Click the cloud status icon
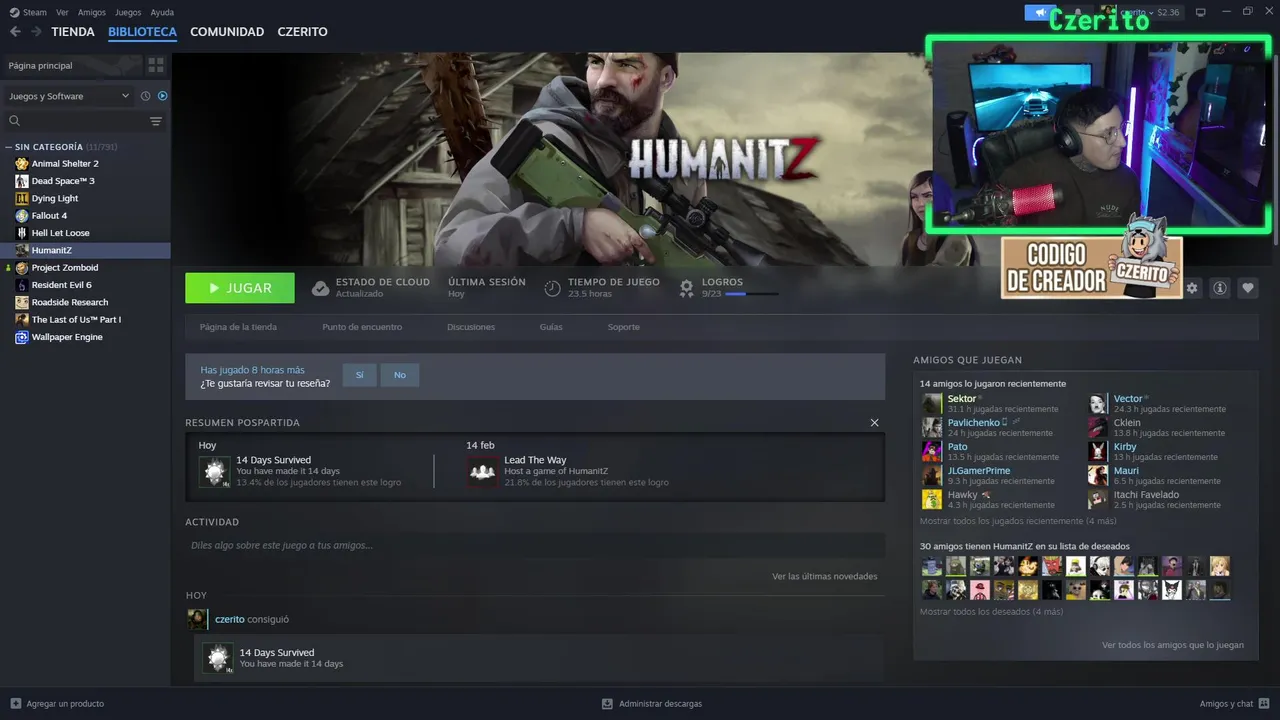Screen dimensions: 1280x720 (320, 288)
